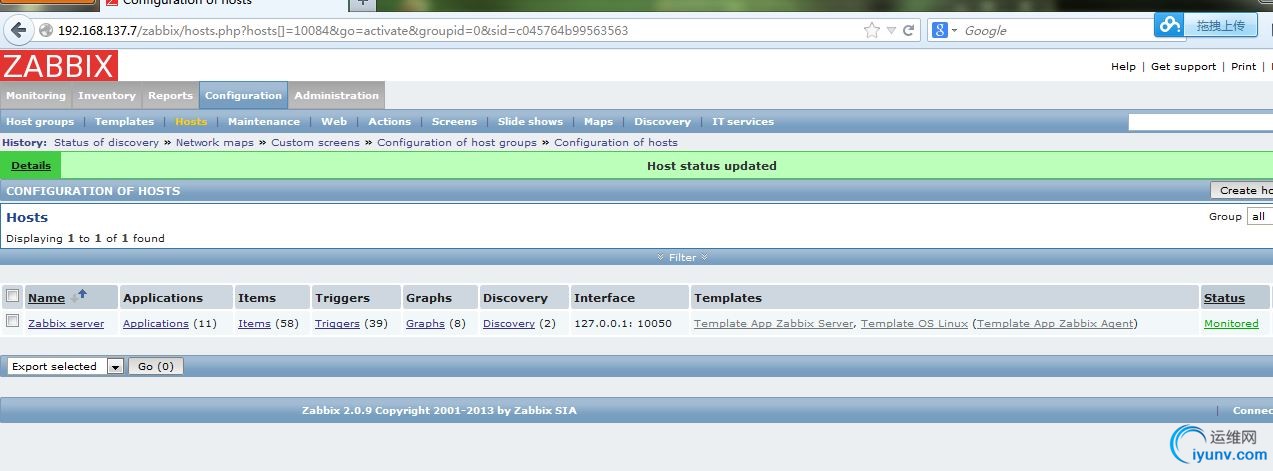Open the Zabbix server host link
The image size is (1273, 471).
(66, 324)
